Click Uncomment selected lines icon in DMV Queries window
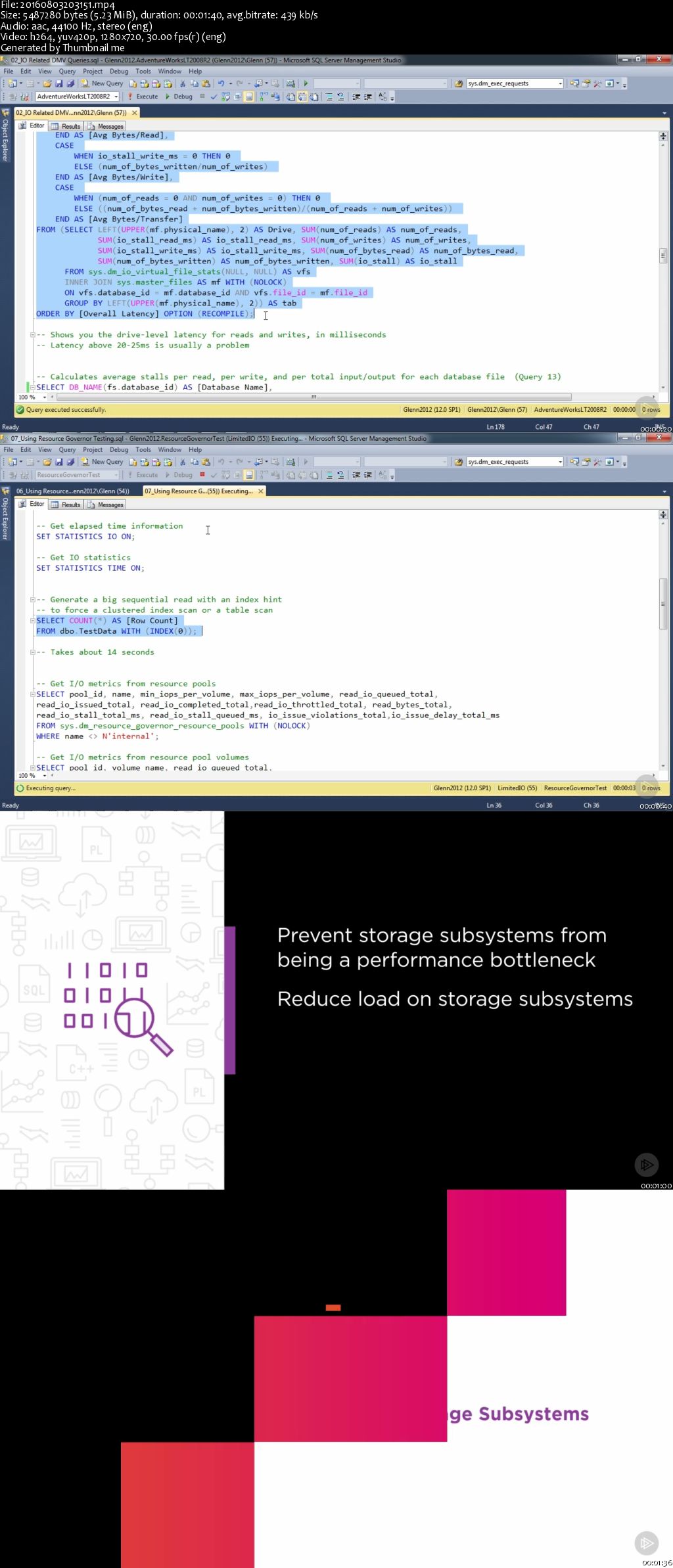673x1568 pixels. [x=340, y=97]
